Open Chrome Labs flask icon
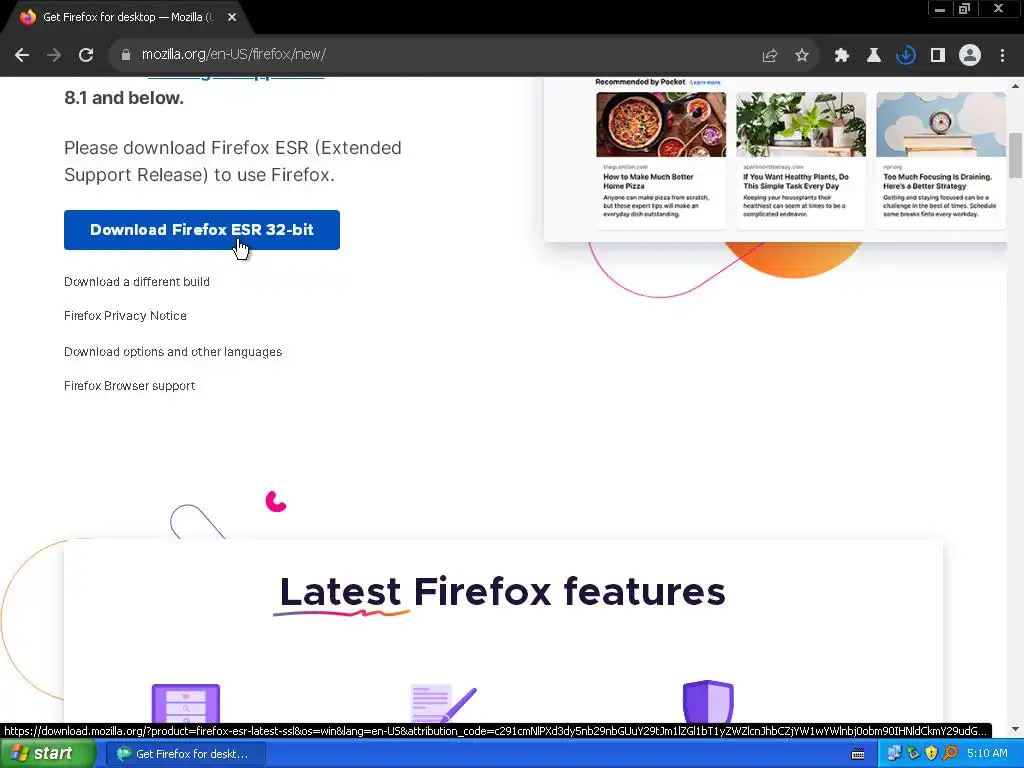Screen dimensions: 1024x768 873,56
